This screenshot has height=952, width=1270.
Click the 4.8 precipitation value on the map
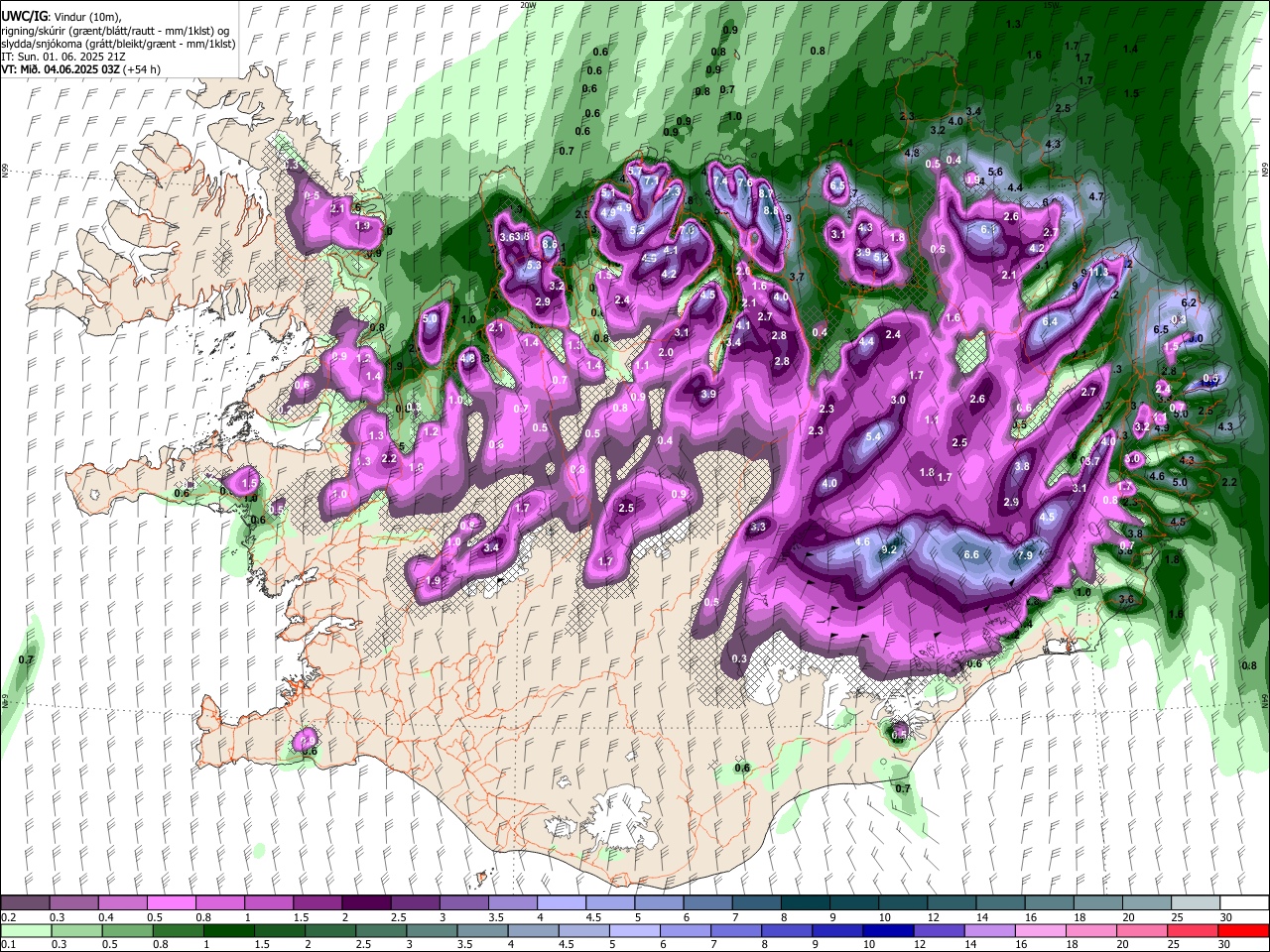tap(913, 153)
